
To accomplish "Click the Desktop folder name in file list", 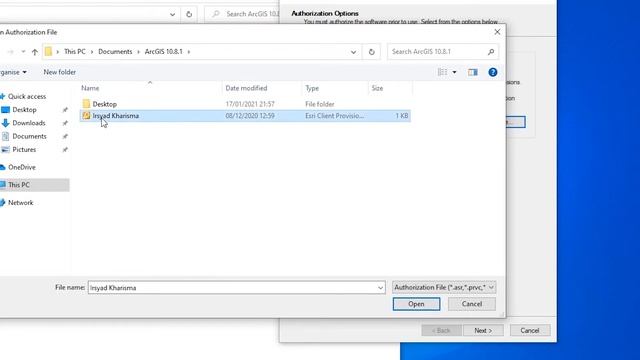I will click(x=104, y=104).
